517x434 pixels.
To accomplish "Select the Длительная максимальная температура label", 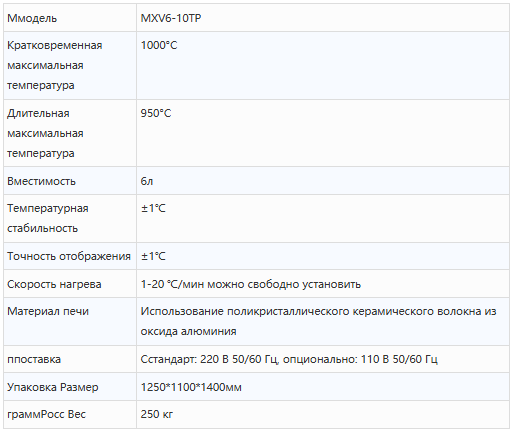I will pyautogui.click(x=45, y=133).
